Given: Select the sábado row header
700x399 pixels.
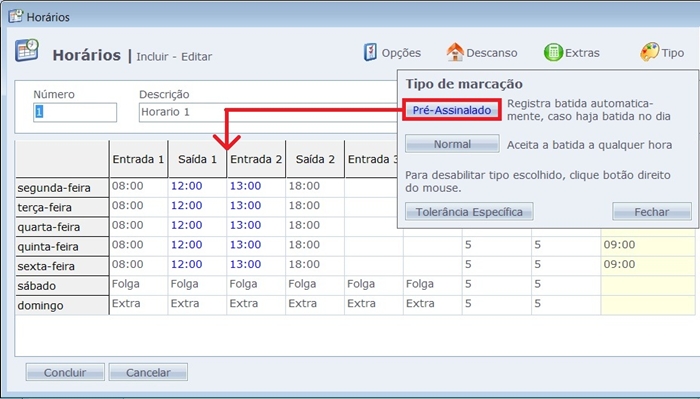Looking at the screenshot, I should click(x=62, y=286).
